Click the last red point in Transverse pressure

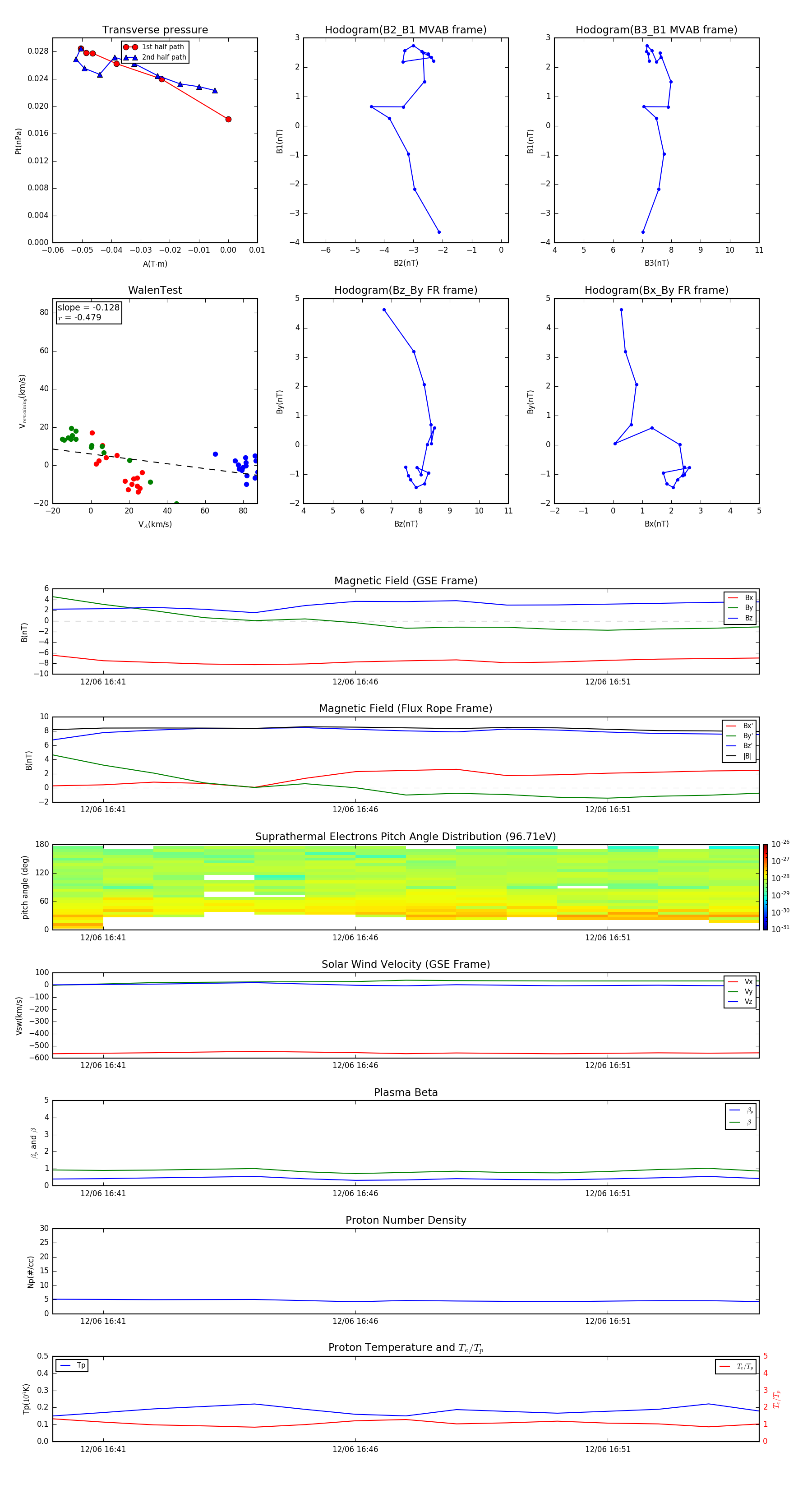point(228,120)
